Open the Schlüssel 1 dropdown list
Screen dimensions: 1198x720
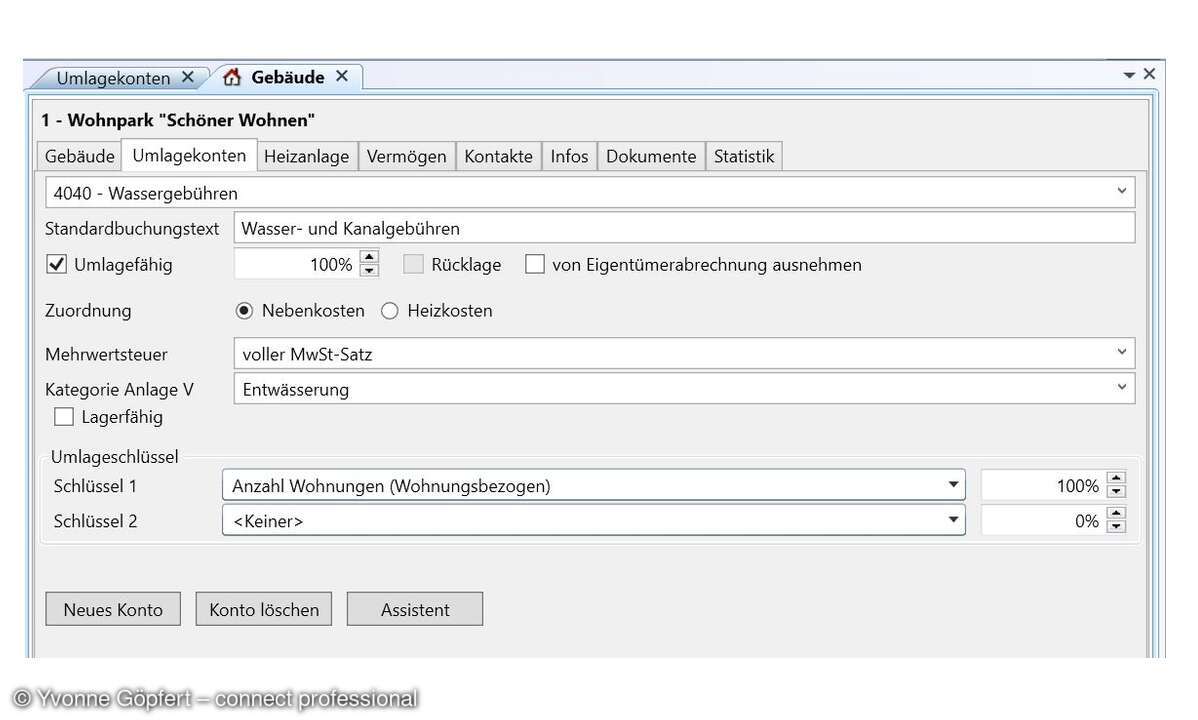click(x=953, y=486)
